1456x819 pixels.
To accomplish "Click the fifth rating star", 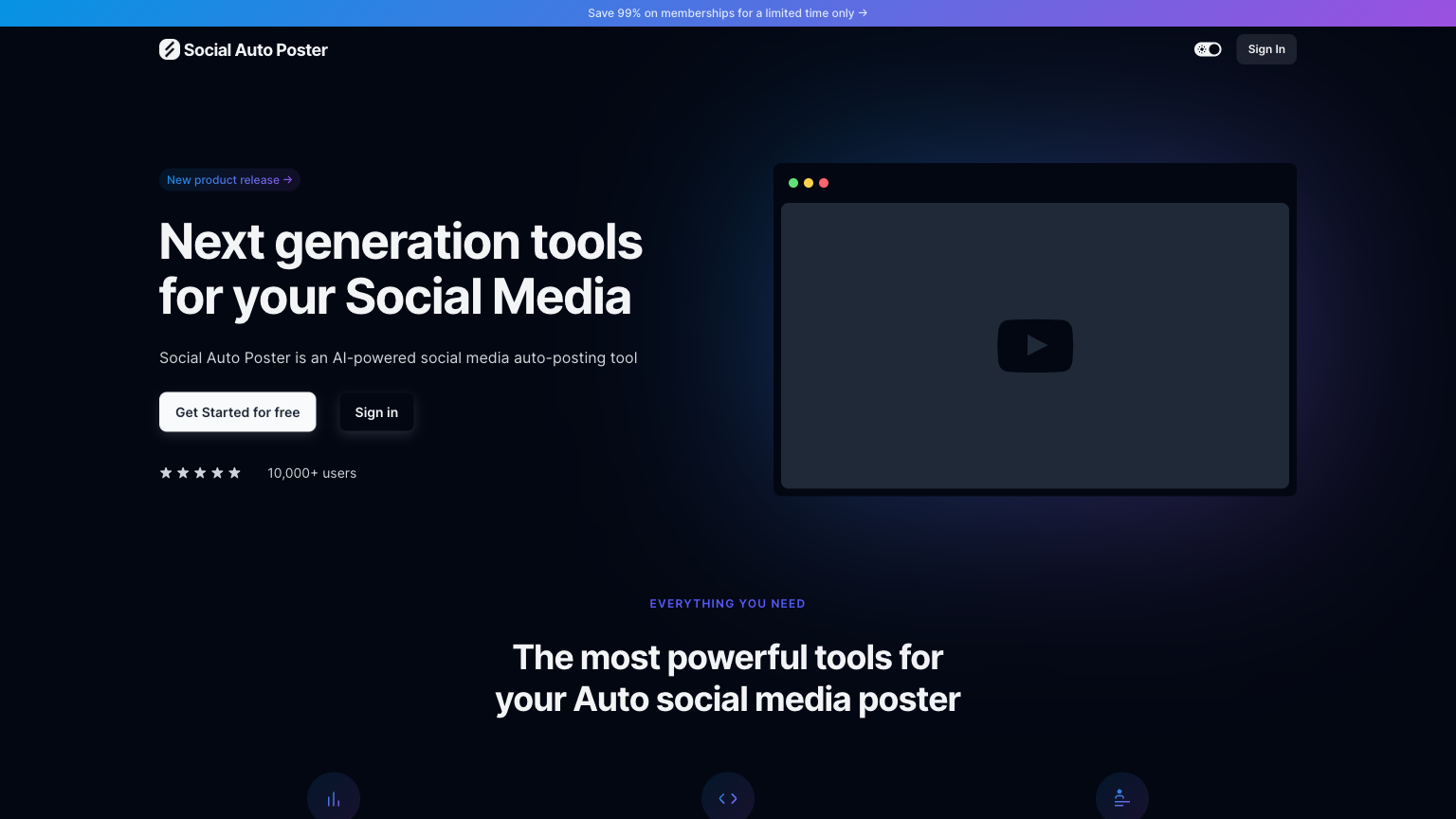I will point(235,472).
